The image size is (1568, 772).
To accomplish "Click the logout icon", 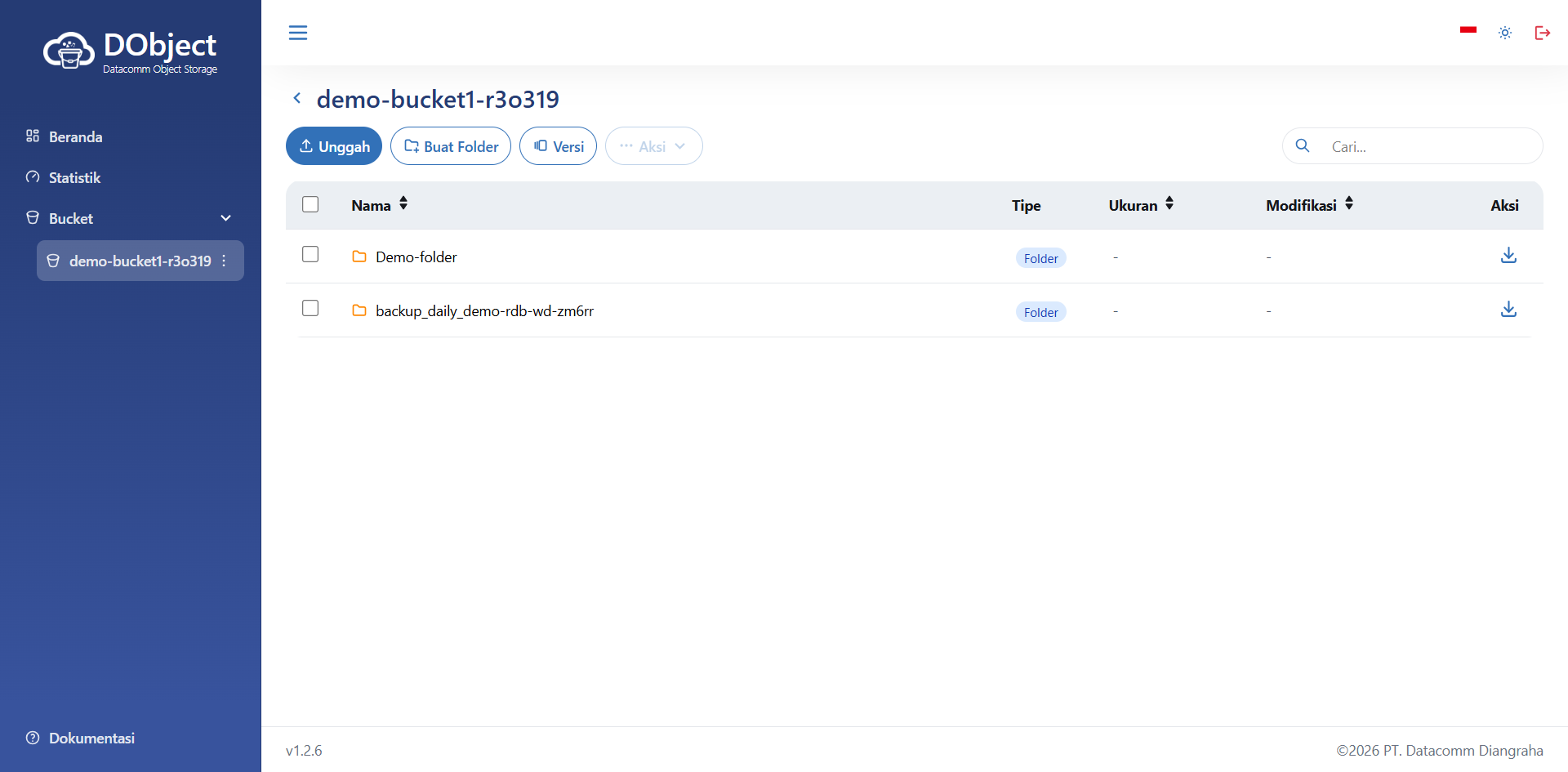I will coord(1542,33).
